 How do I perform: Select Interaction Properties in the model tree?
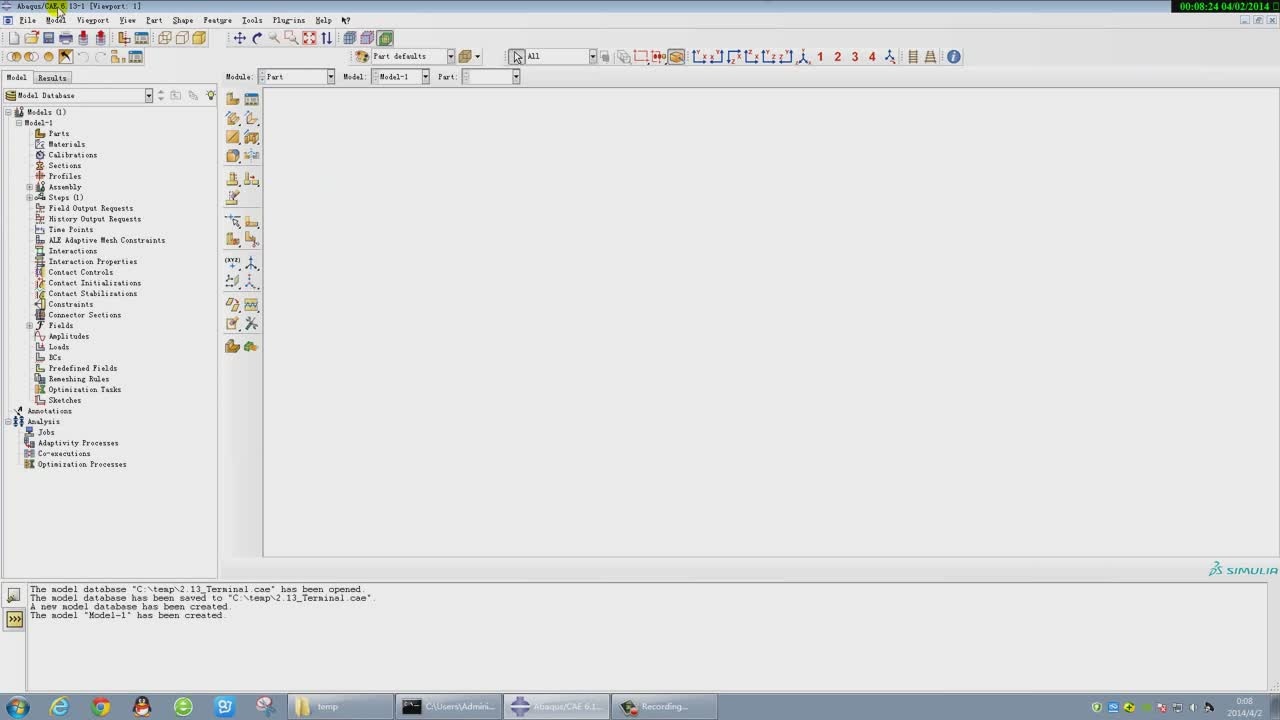(x=92, y=262)
